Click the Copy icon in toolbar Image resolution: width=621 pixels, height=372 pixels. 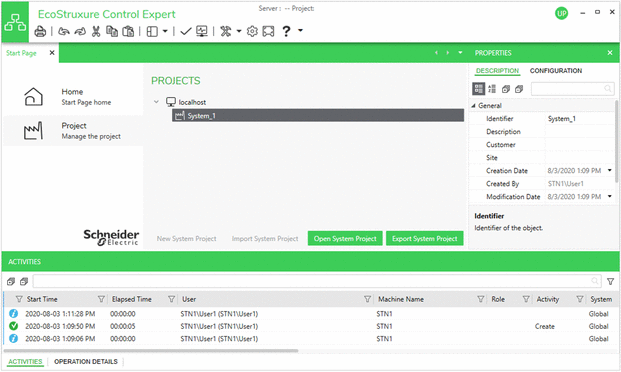pos(112,31)
